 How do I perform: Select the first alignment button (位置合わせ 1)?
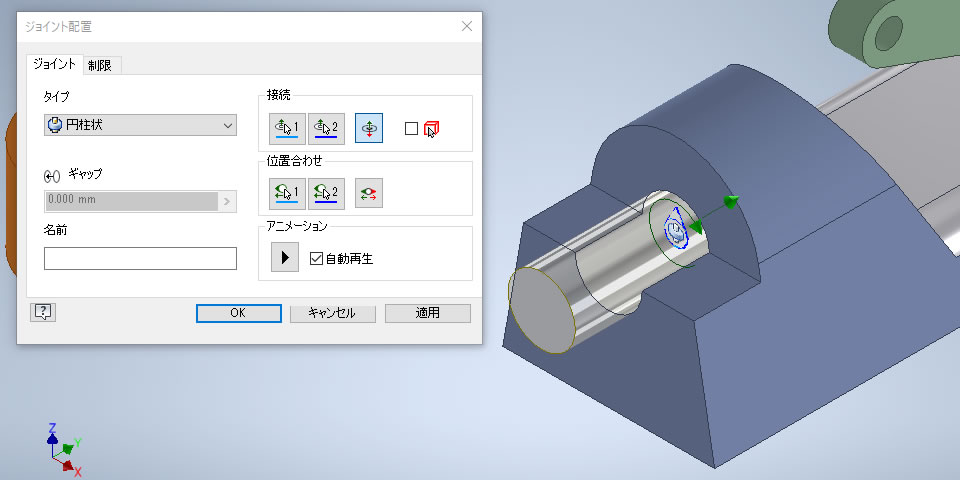[x=287, y=193]
